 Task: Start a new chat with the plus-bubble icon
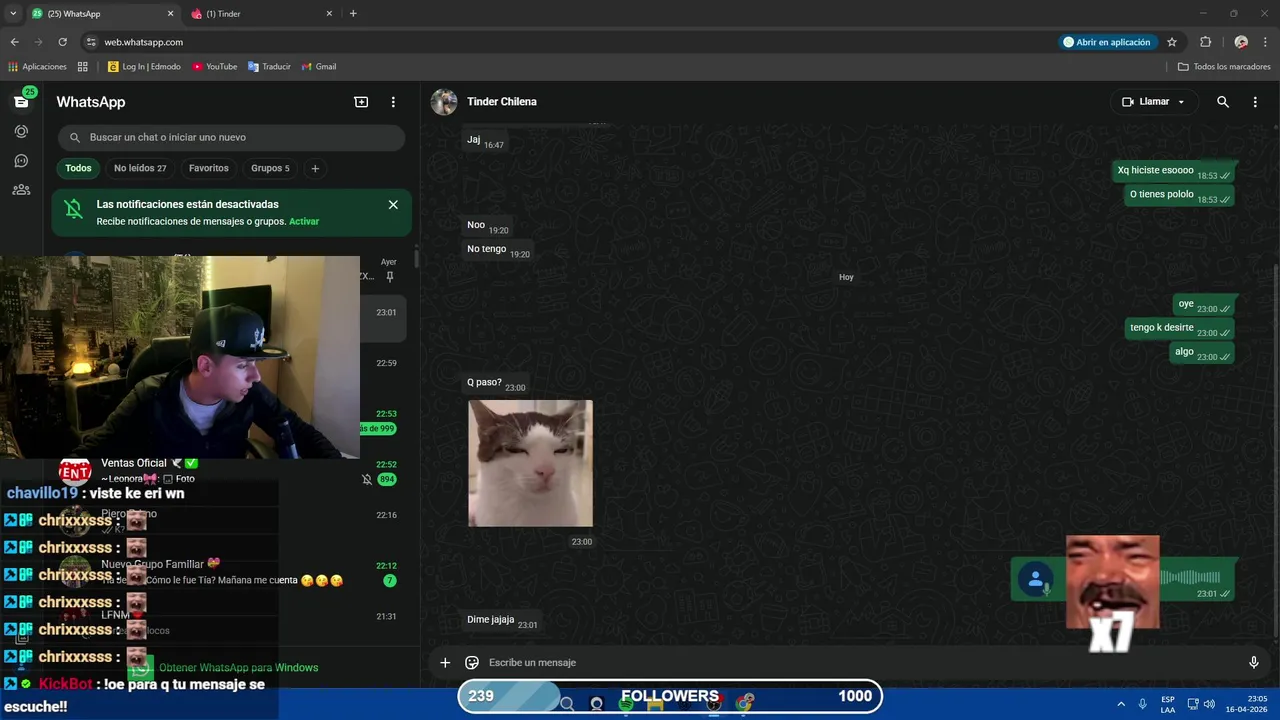[361, 102]
